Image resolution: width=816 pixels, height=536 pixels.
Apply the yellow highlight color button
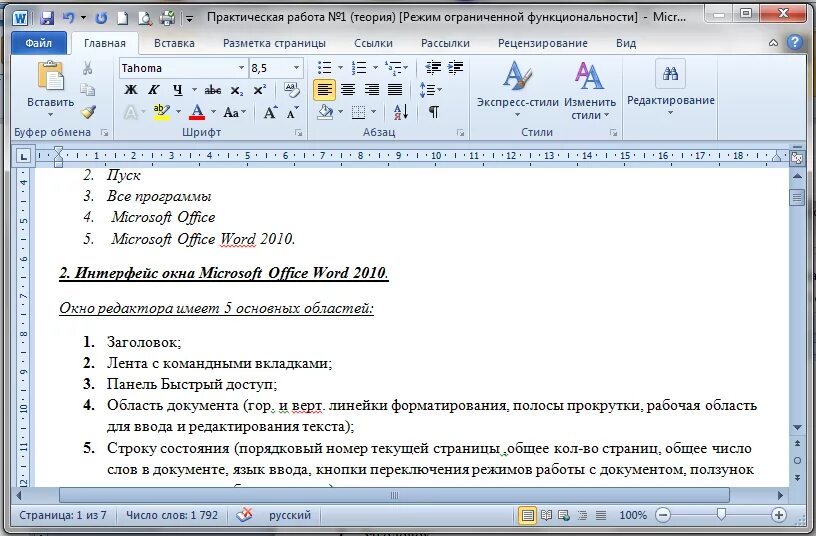tap(162, 112)
